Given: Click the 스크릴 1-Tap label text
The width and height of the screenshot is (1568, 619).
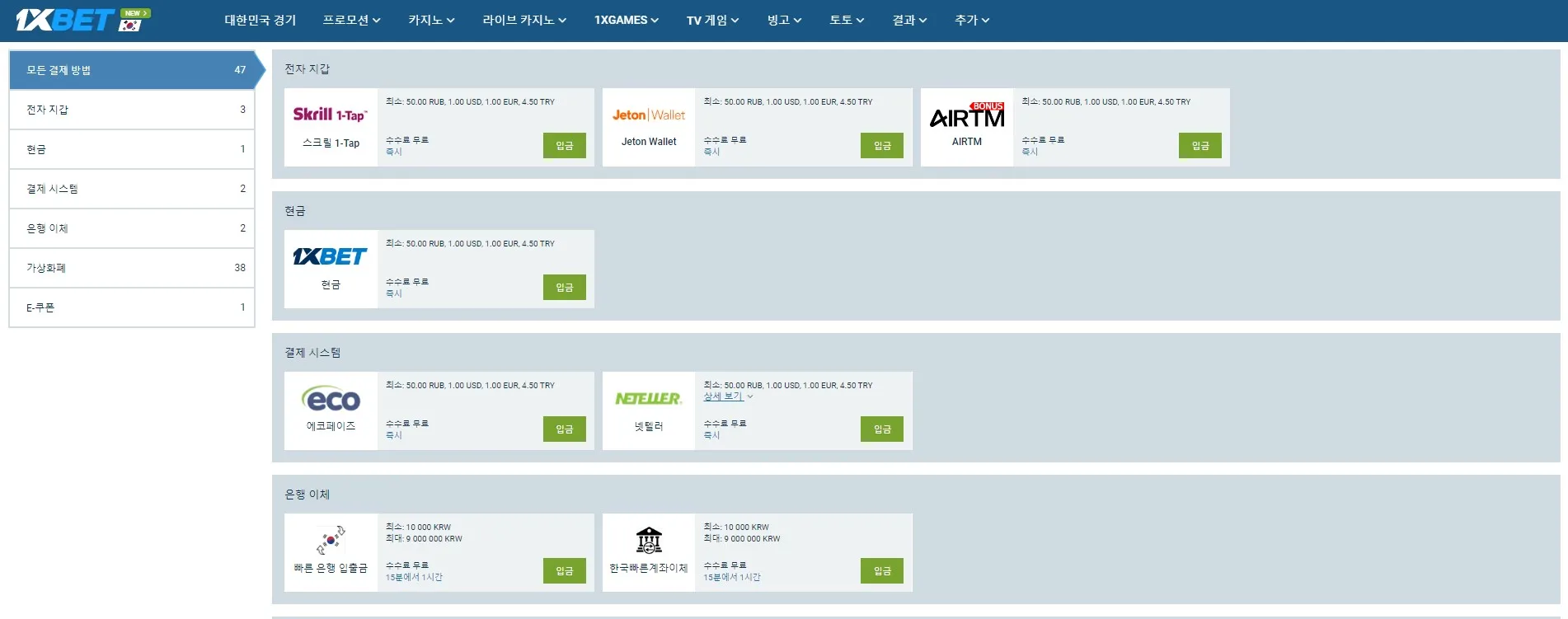Looking at the screenshot, I should (x=331, y=143).
